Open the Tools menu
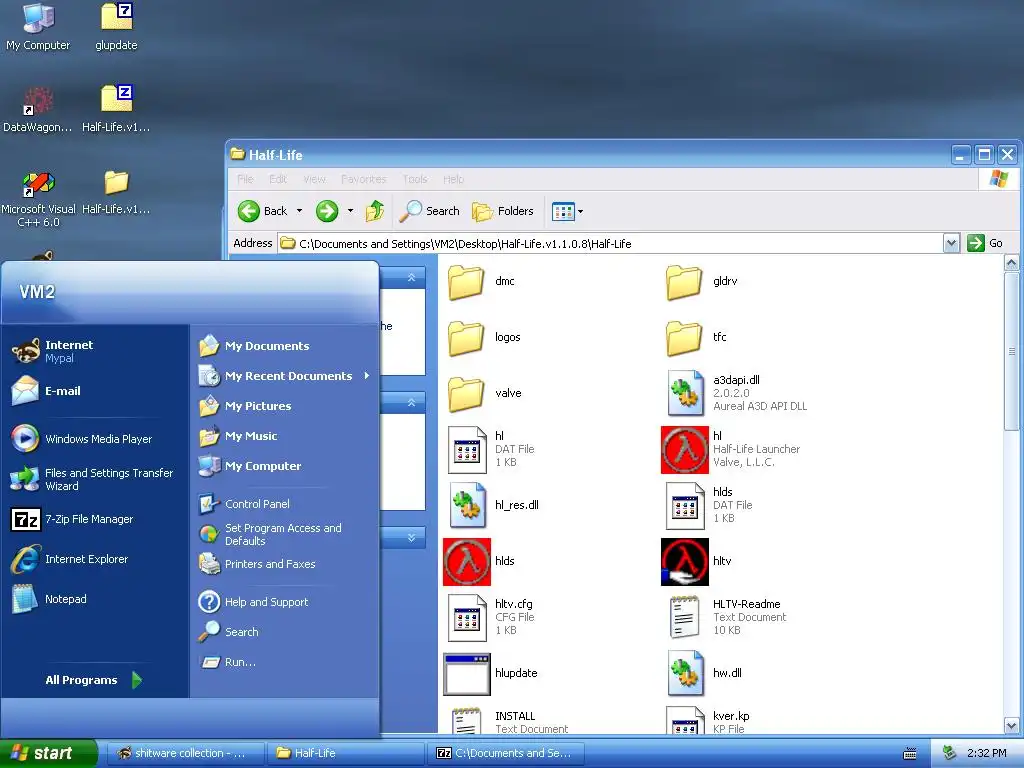The image size is (1024, 768). 415,179
